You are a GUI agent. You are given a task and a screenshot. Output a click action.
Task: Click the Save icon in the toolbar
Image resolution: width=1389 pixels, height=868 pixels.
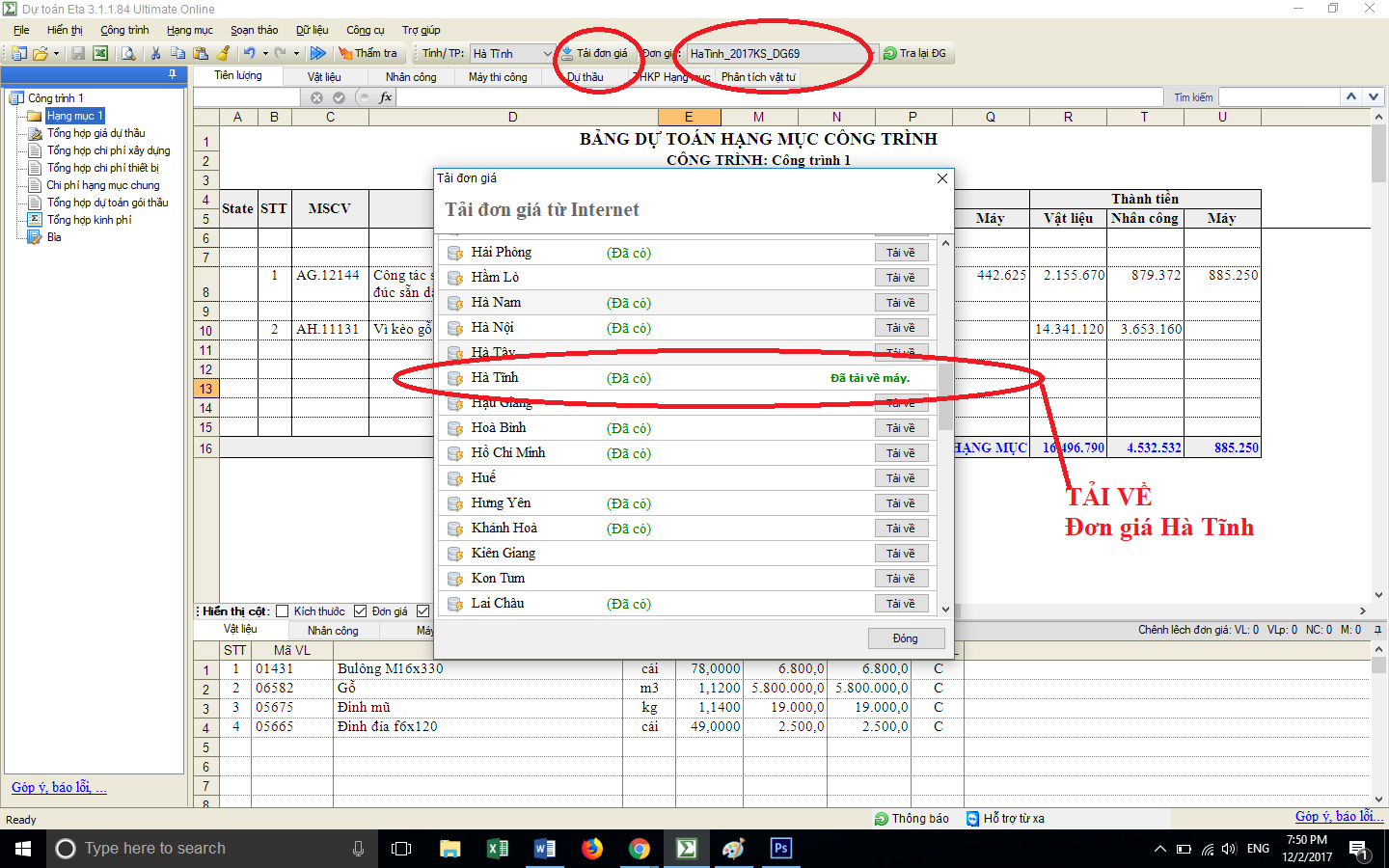78,54
